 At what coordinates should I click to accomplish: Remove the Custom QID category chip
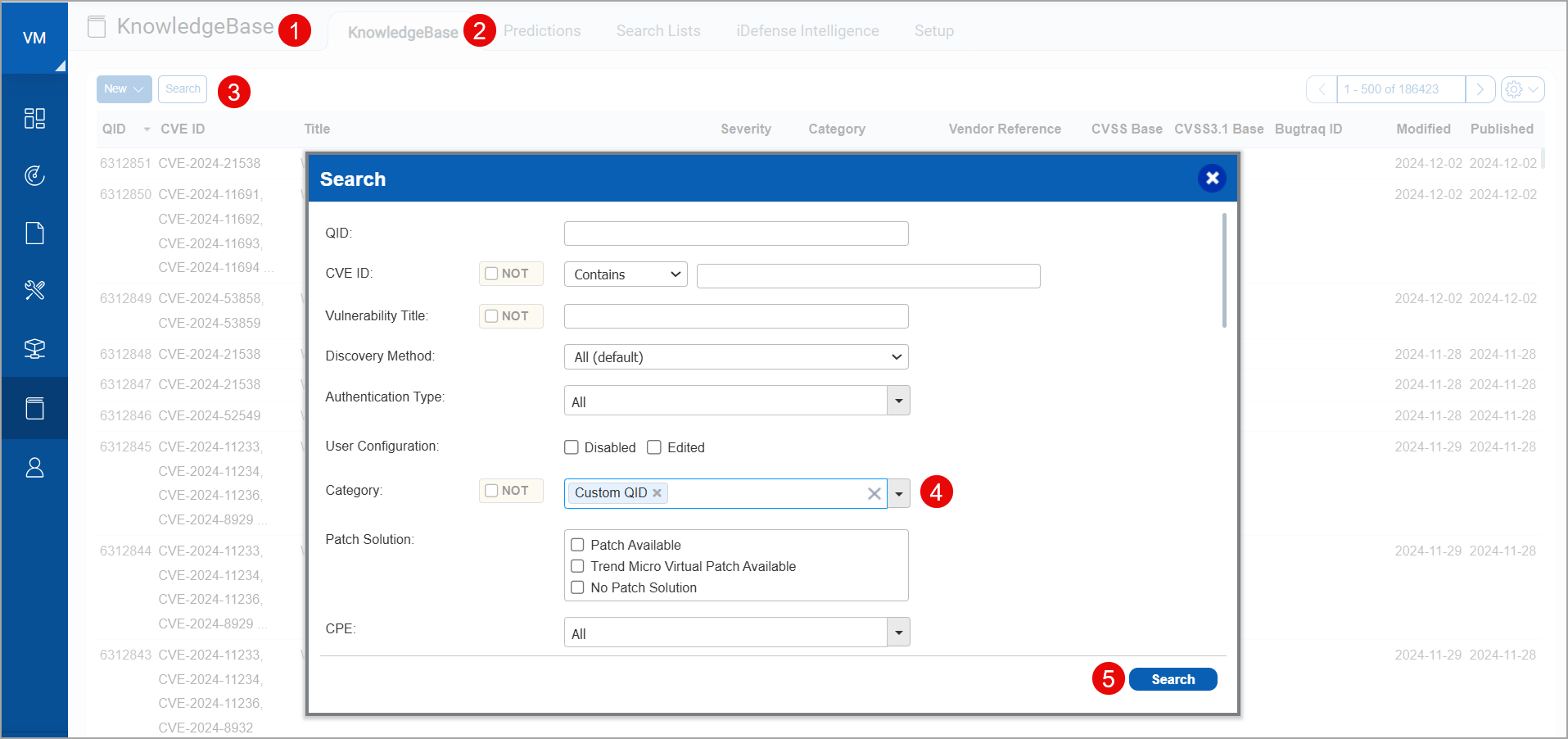[x=657, y=492]
